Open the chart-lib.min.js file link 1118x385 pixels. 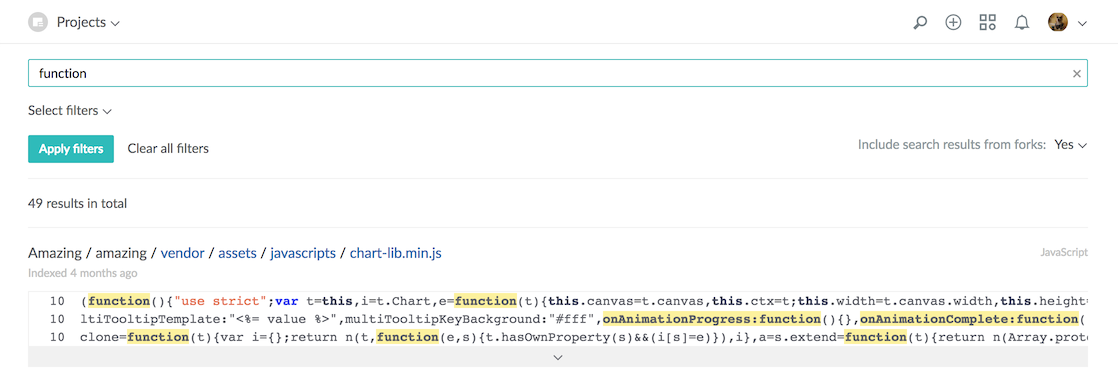point(396,253)
